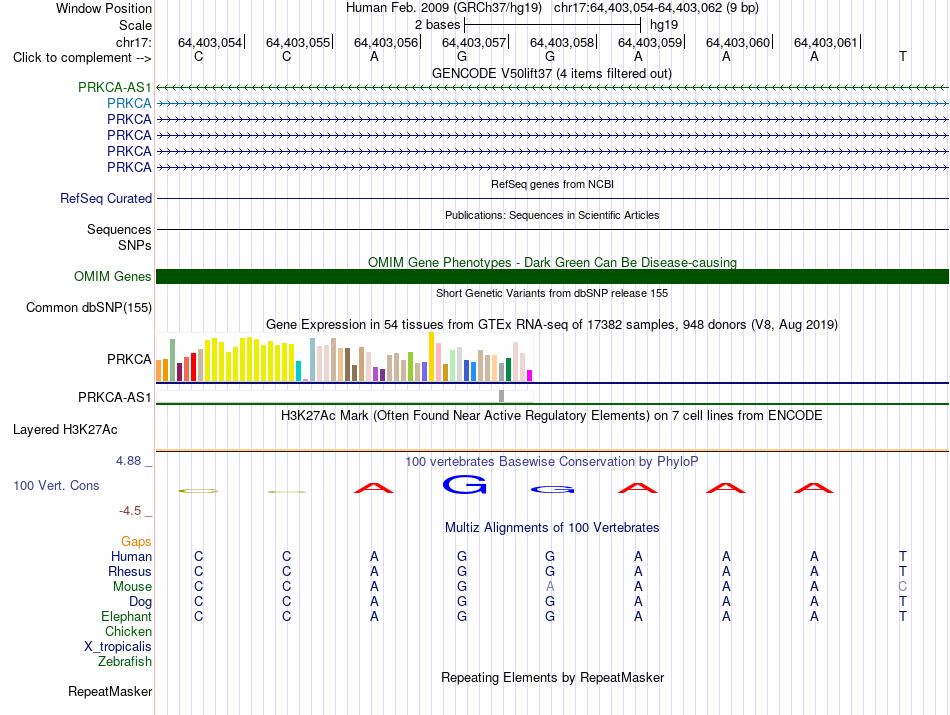Click the grayed A in the Mouse alignment row
This screenshot has width=950, height=715.
(550, 587)
